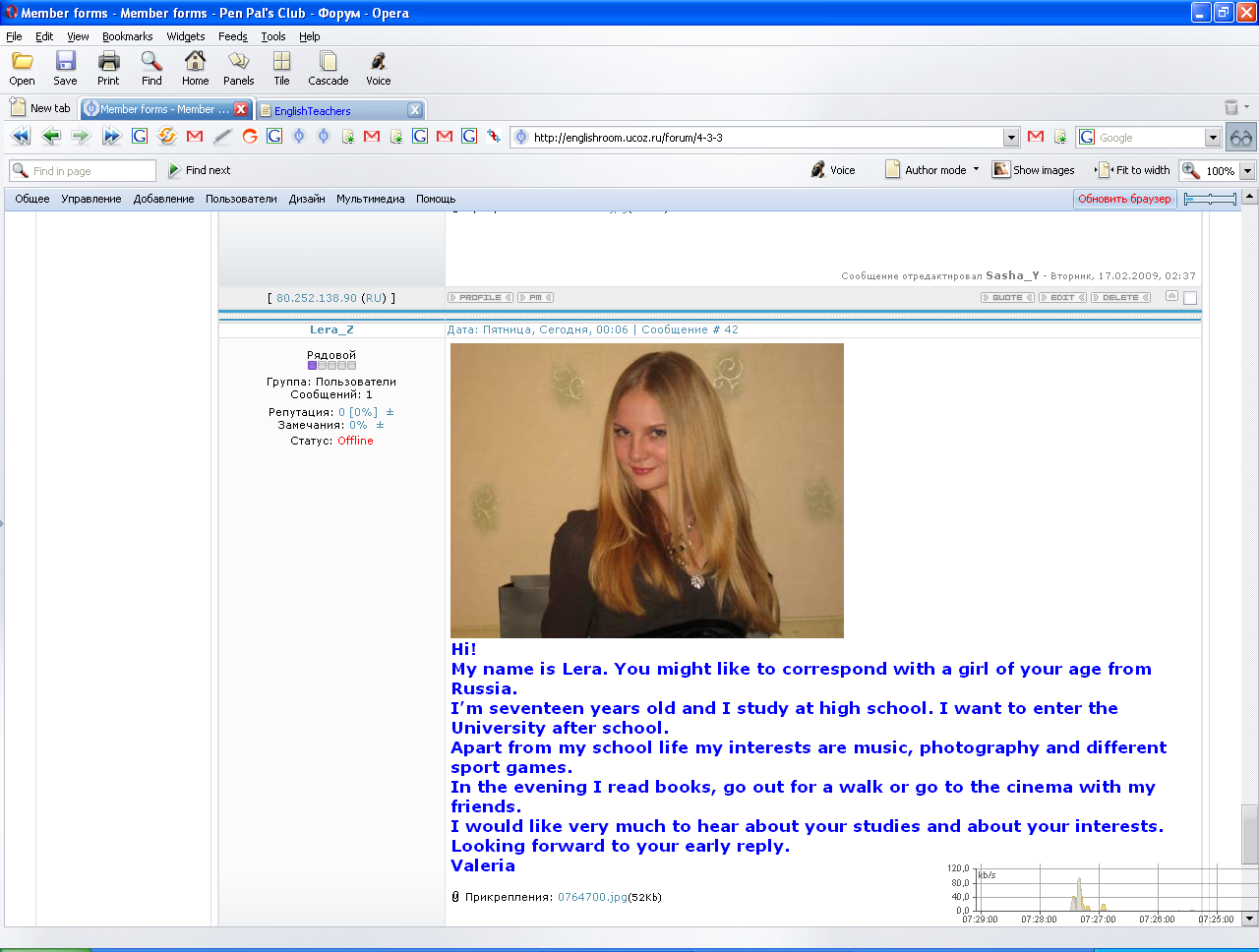Click the Tile windows icon

[x=281, y=61]
